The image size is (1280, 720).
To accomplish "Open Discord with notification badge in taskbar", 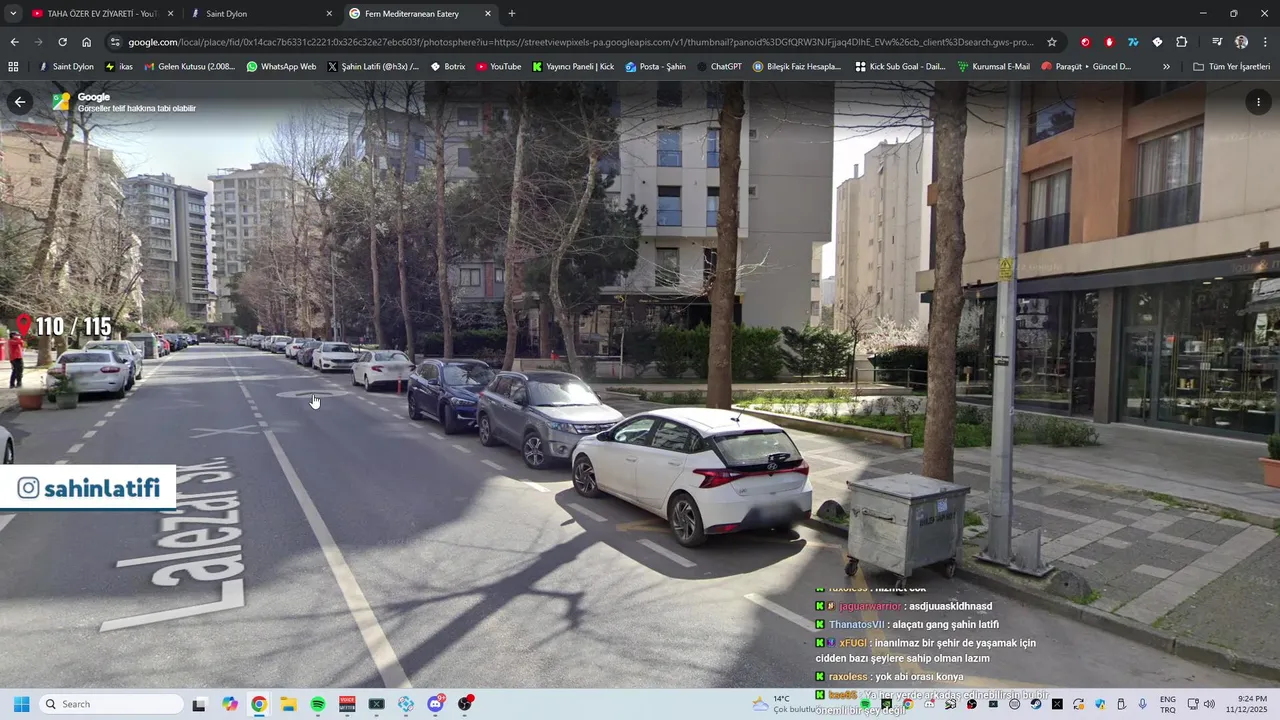I will coord(436,704).
